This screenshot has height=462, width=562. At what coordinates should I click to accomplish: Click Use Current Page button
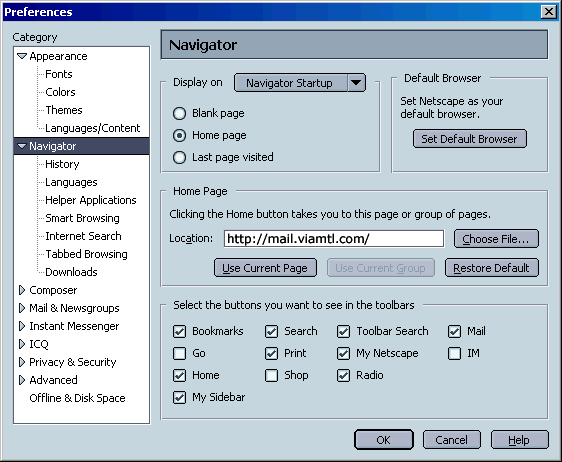point(265,268)
